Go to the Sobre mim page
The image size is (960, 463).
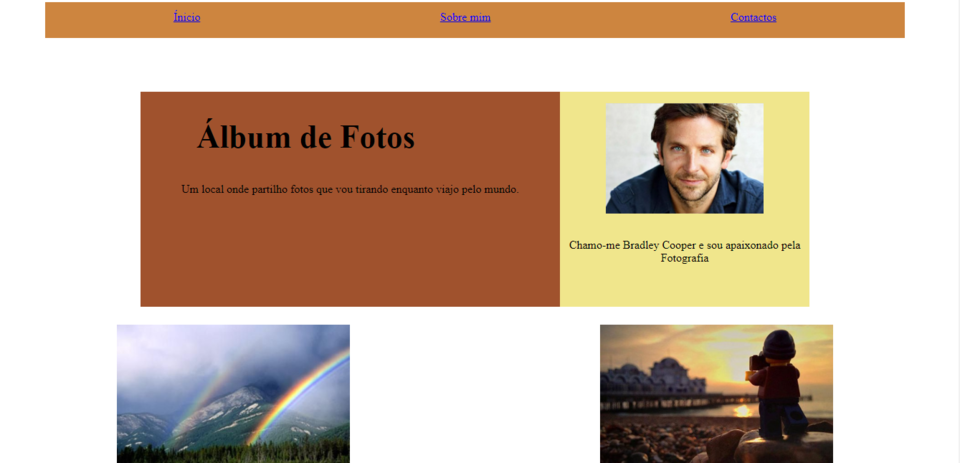point(465,17)
